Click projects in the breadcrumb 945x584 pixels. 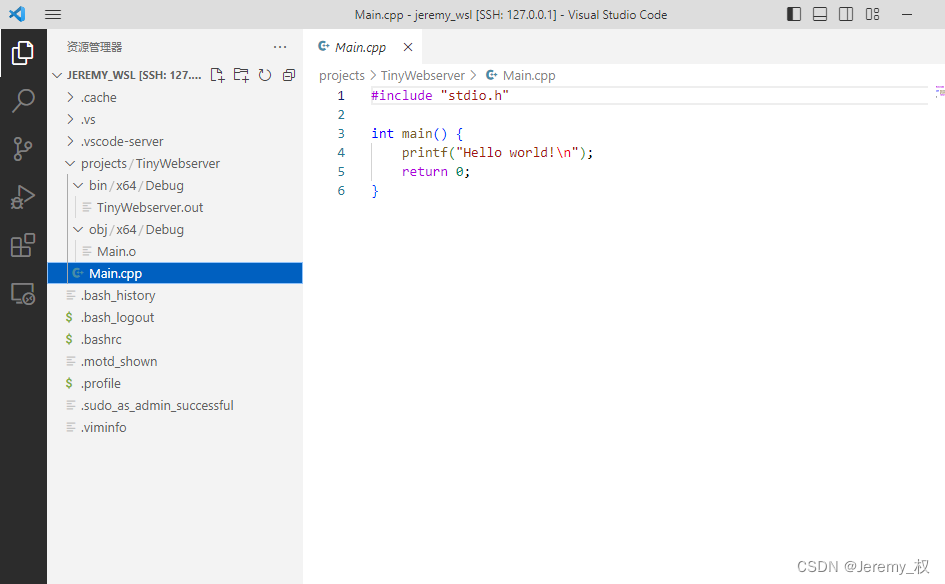click(342, 75)
